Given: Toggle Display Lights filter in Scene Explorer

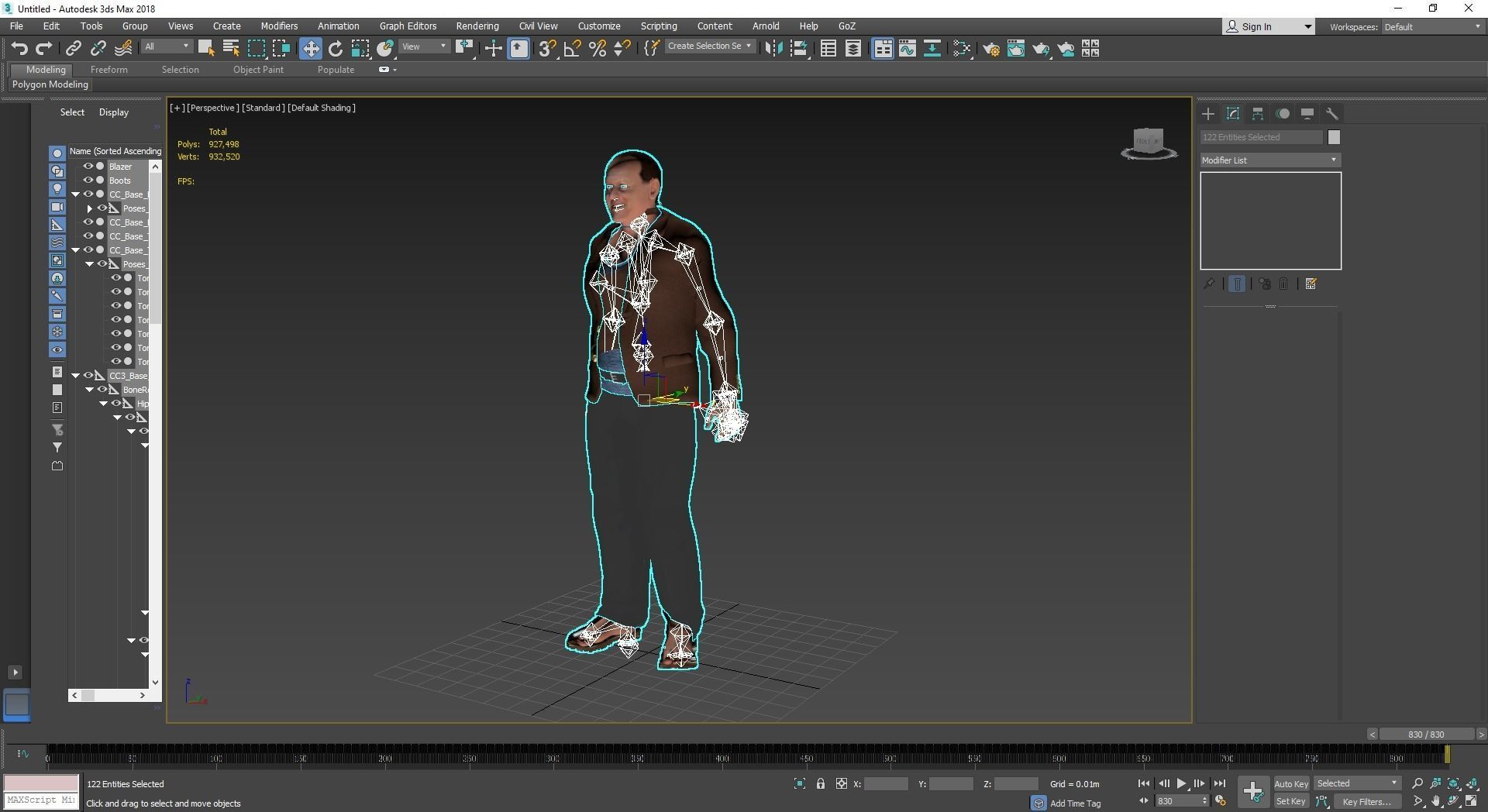Looking at the screenshot, I should (x=57, y=189).
